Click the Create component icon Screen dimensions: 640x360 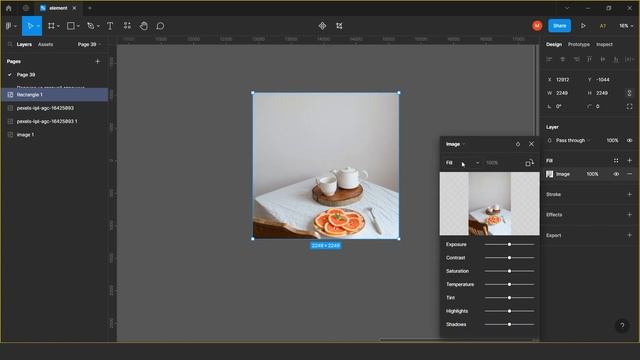pyautogui.click(x=322, y=26)
